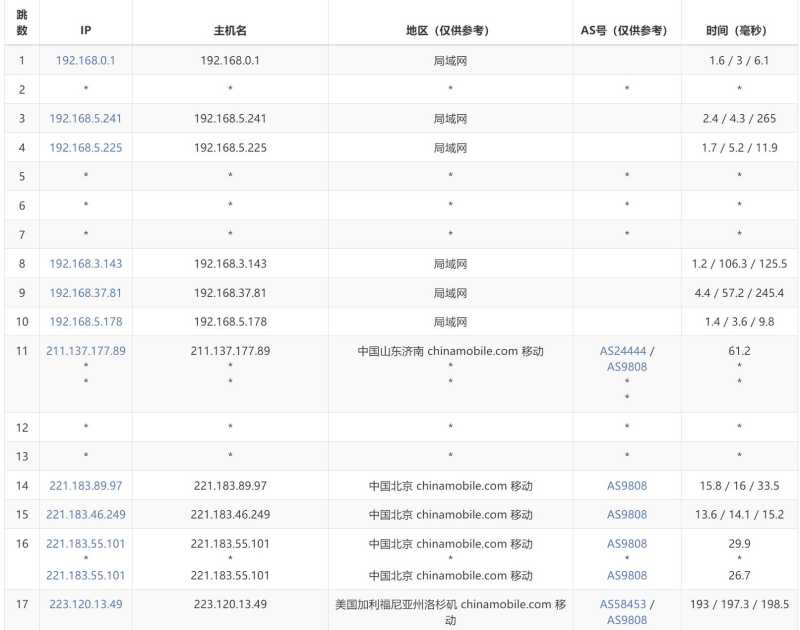The height and width of the screenshot is (630, 800).
Task: Click the 221.183.89.97 IP link
Action: pos(85,486)
